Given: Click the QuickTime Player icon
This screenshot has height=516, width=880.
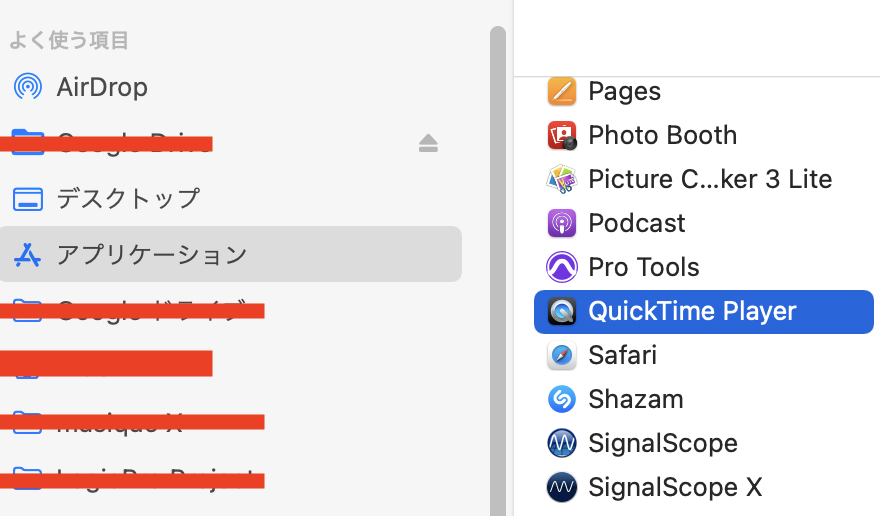Looking at the screenshot, I should 562,311.
